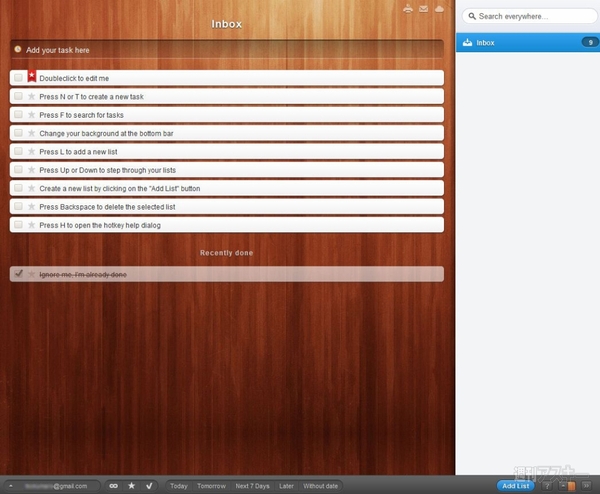
Task: Select 'Press Backspace to delete the selected list' text
Action: (107, 207)
